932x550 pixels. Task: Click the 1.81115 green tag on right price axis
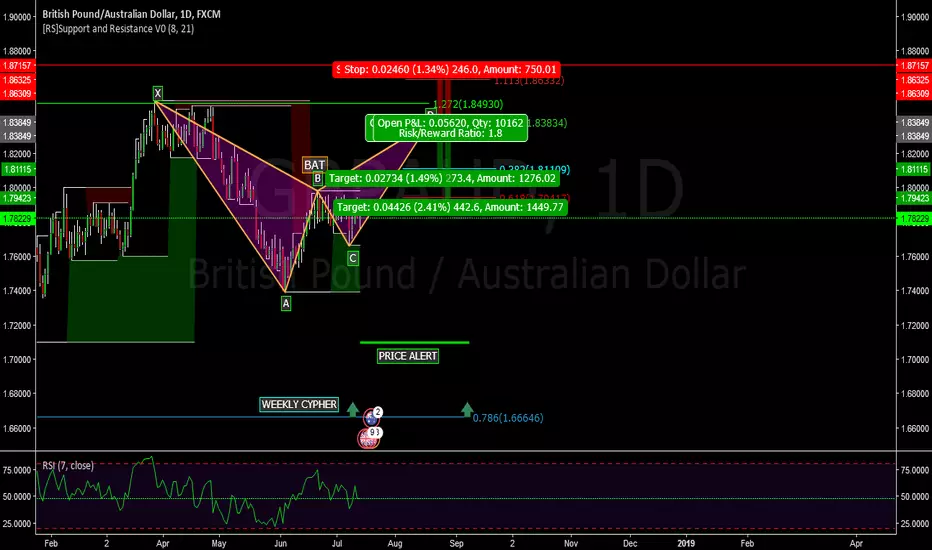coord(914,169)
